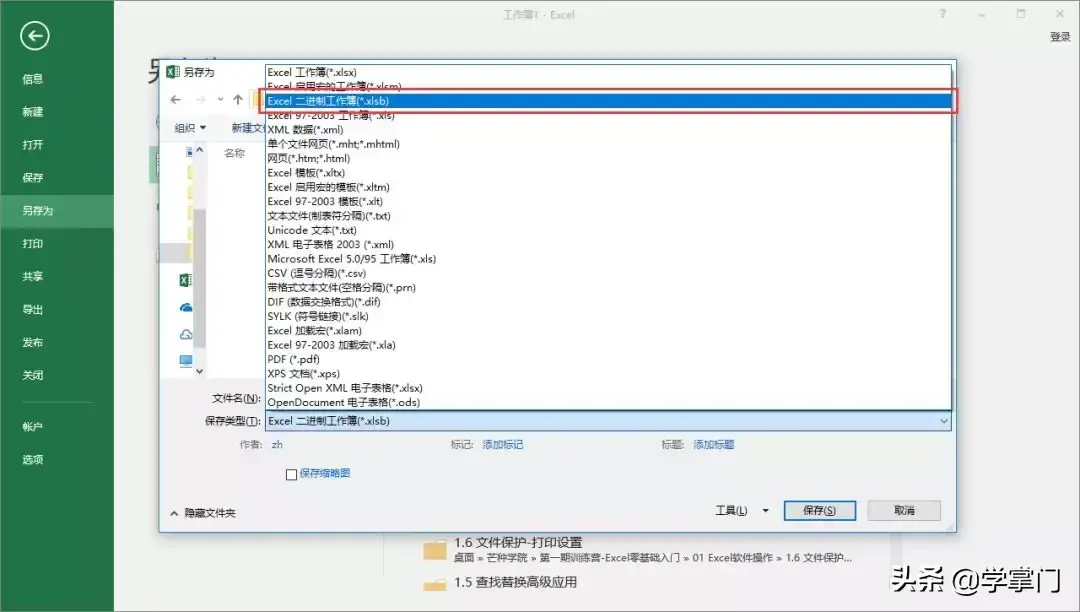
Task: Select CSV (逗号分隔)(*.csv) format
Action: [x=608, y=273]
